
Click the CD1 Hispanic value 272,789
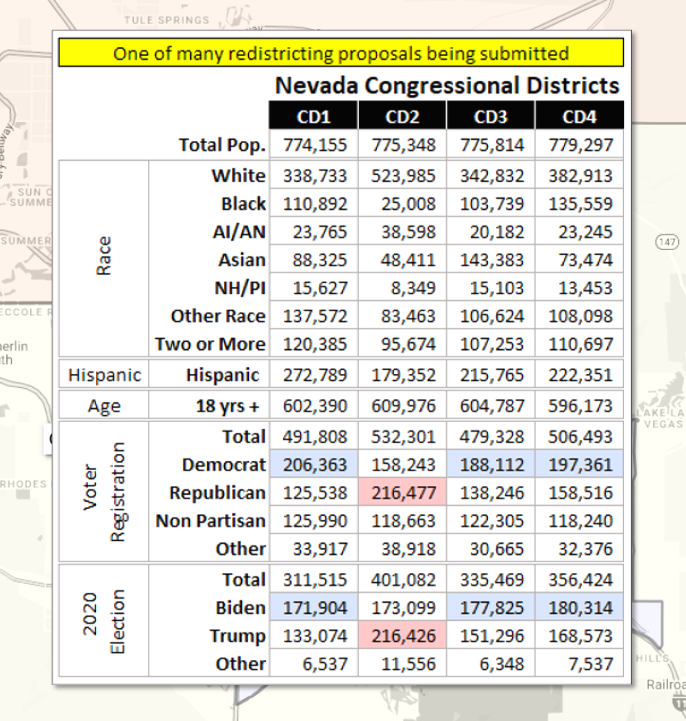point(312,376)
